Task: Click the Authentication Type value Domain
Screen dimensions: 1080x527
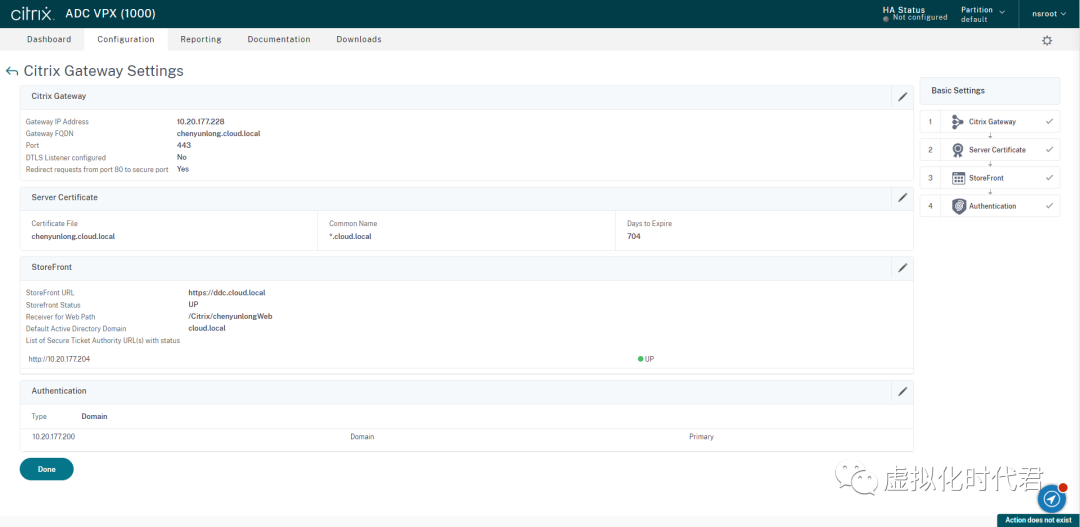Action: coord(94,417)
